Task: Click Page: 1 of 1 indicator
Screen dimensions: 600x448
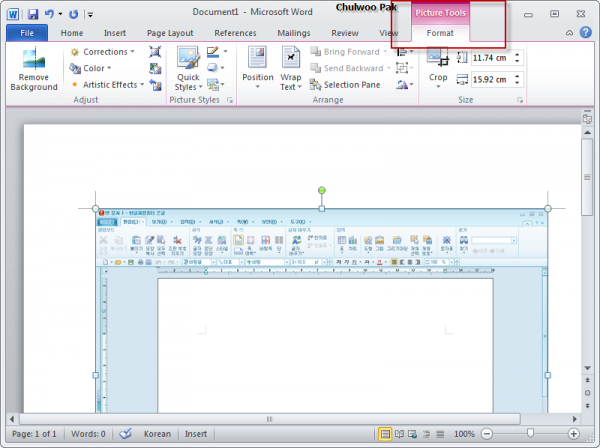Action: click(34, 434)
